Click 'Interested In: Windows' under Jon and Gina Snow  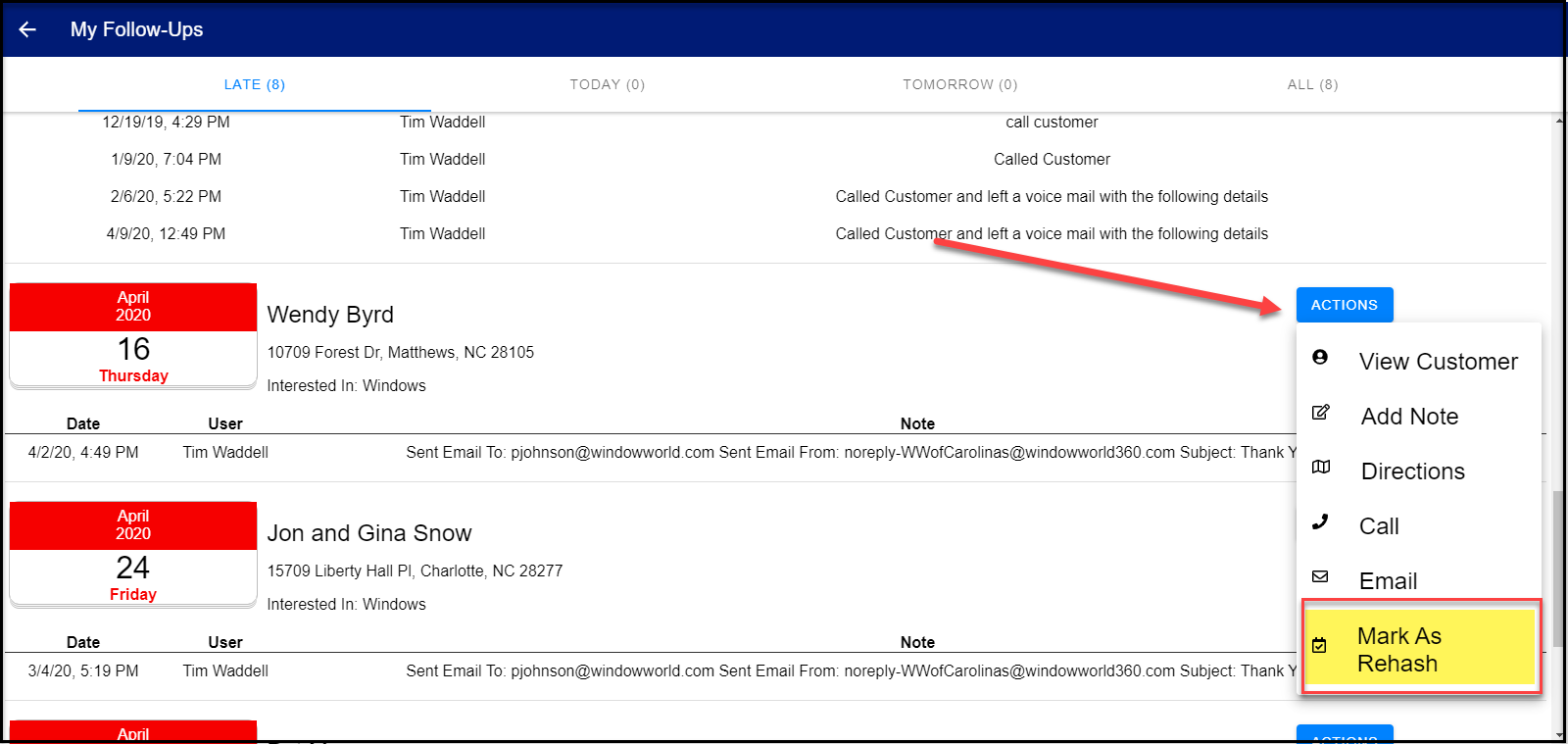pos(347,604)
